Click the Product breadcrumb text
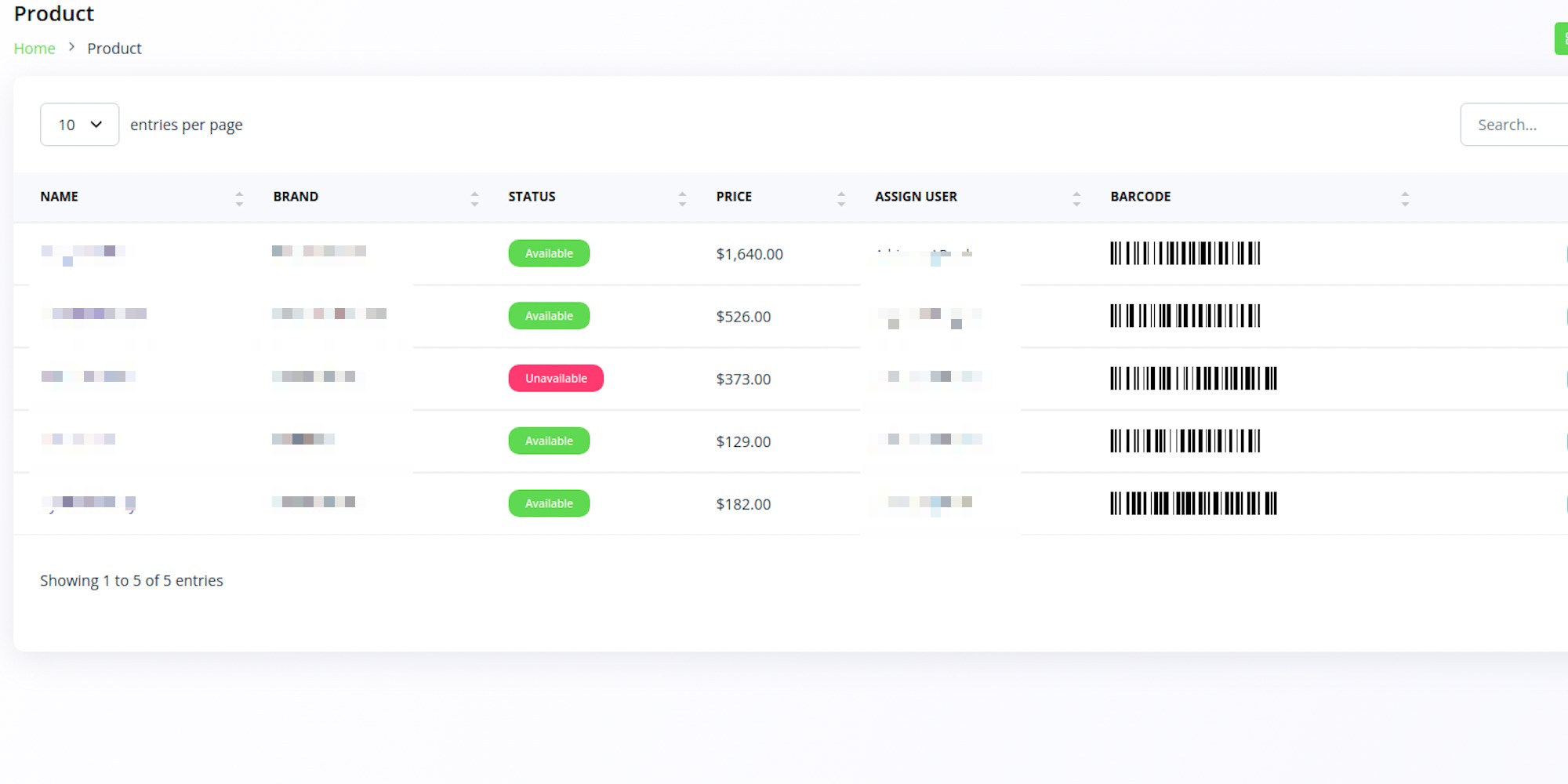 point(114,49)
